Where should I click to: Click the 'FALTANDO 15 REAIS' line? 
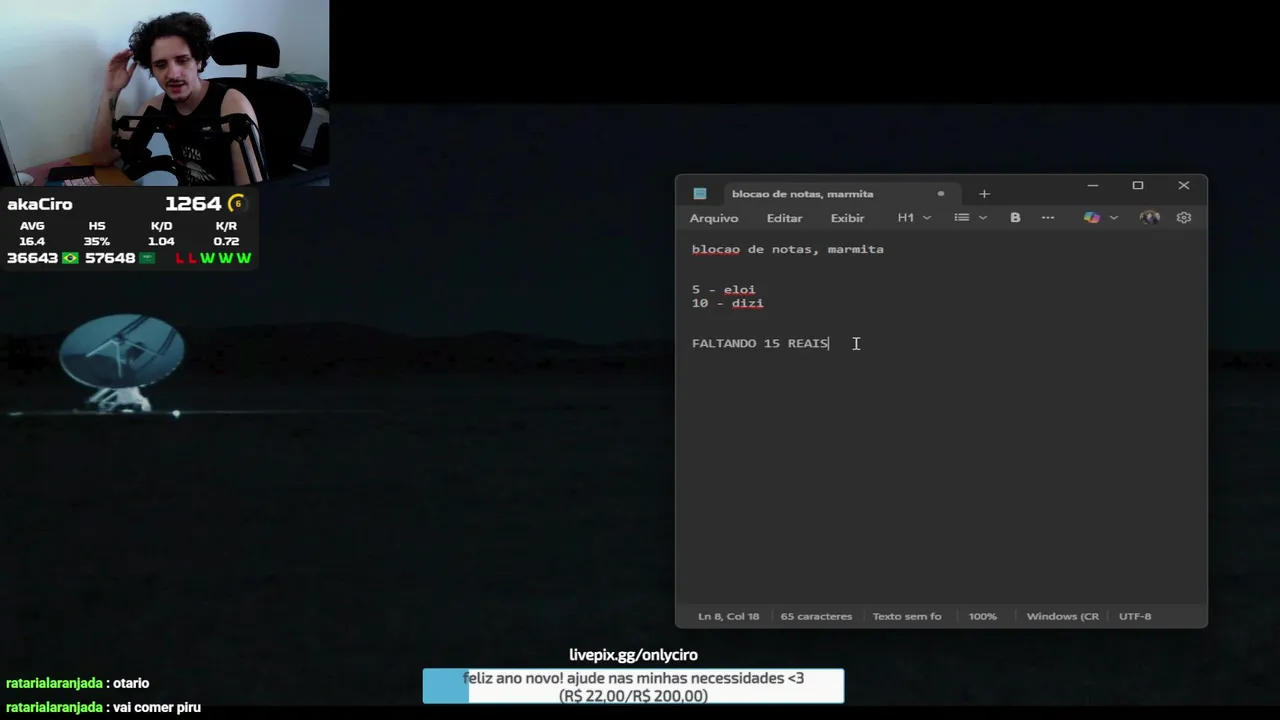pos(760,343)
